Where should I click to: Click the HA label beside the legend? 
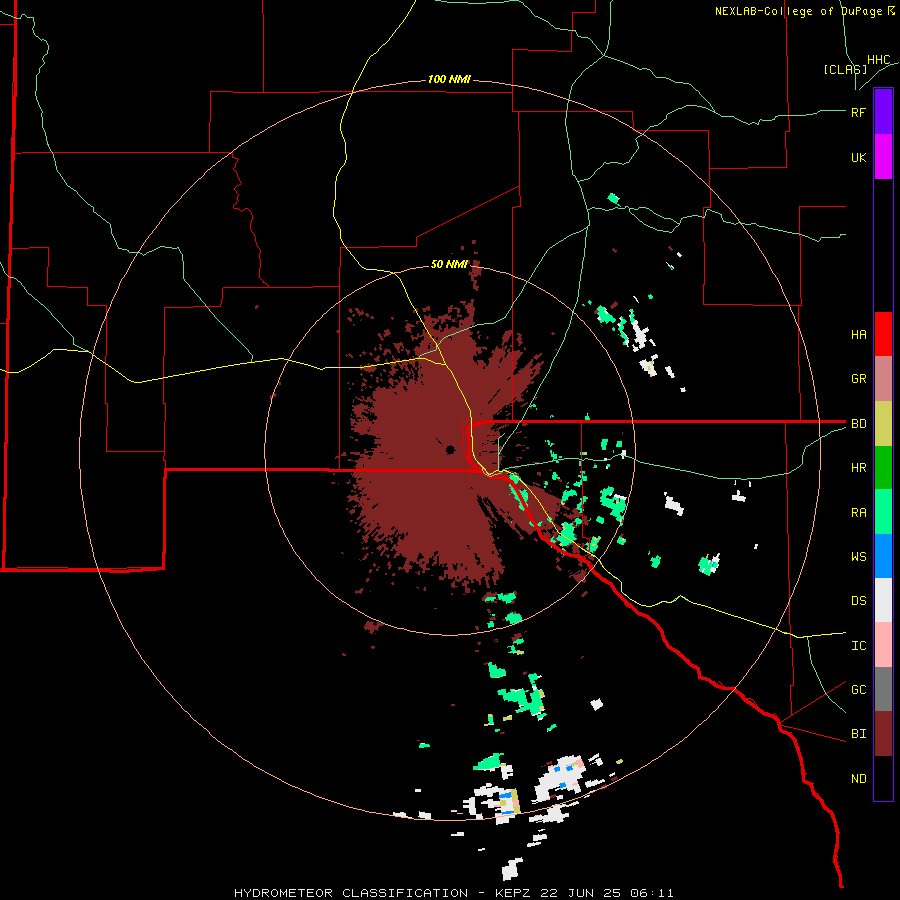(x=858, y=335)
